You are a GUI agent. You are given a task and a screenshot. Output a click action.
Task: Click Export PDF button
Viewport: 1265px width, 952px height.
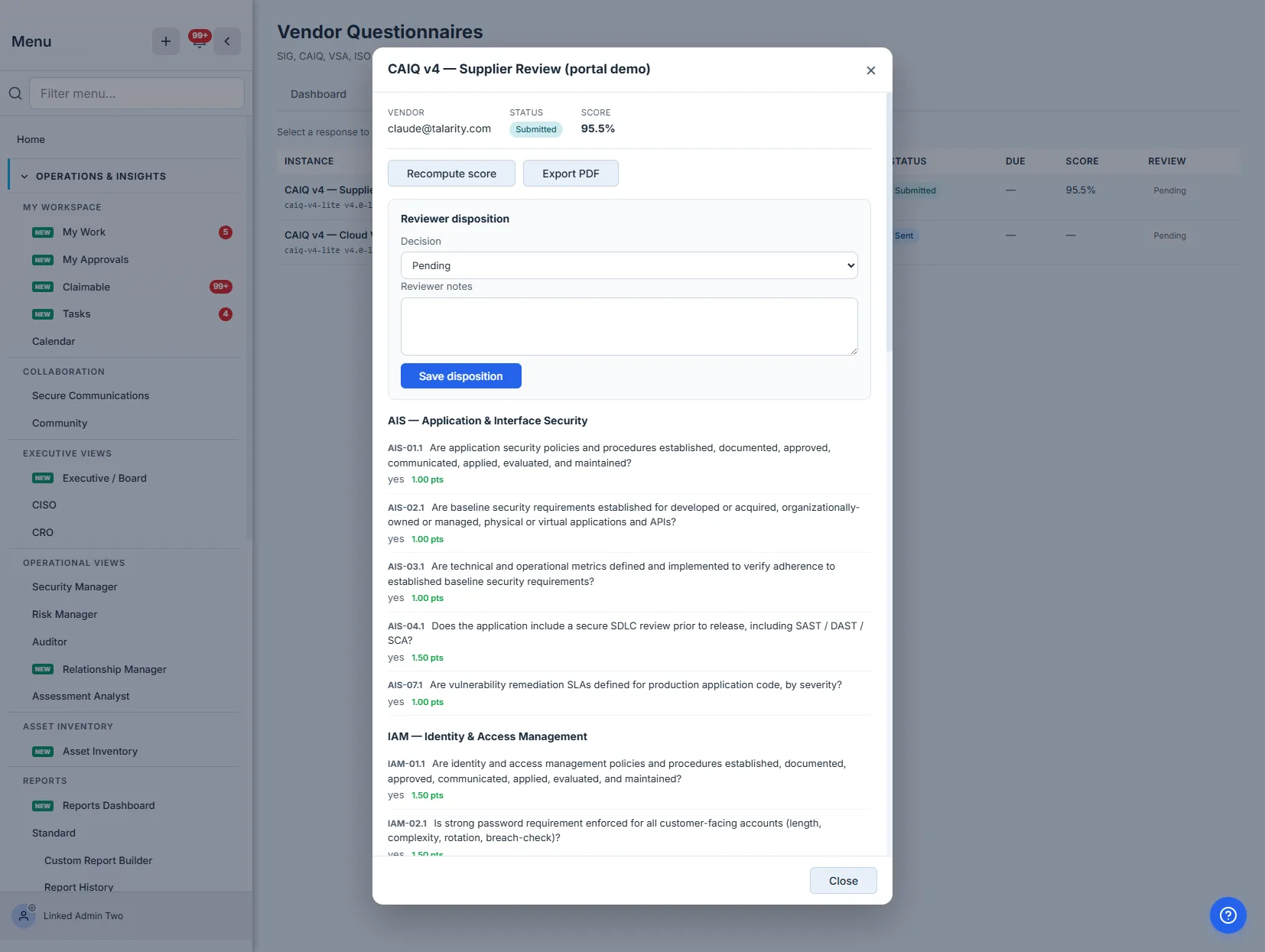[571, 174]
